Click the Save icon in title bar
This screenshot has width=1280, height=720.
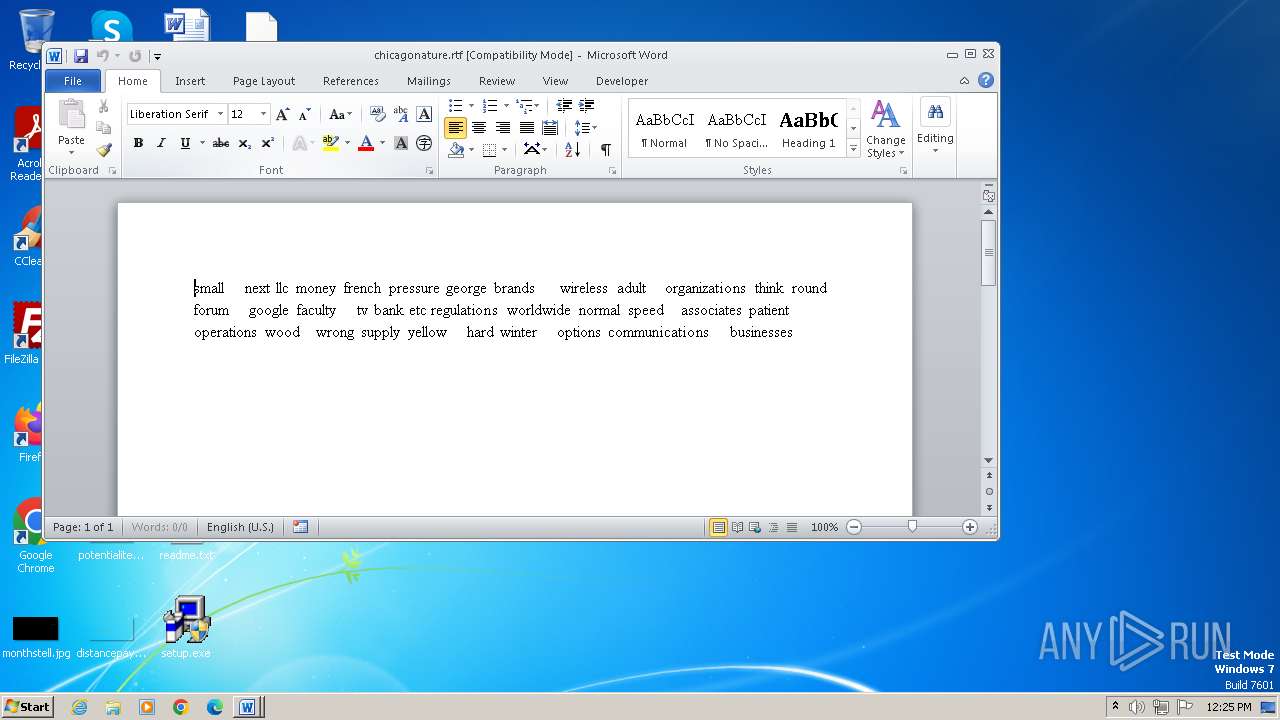[81, 56]
